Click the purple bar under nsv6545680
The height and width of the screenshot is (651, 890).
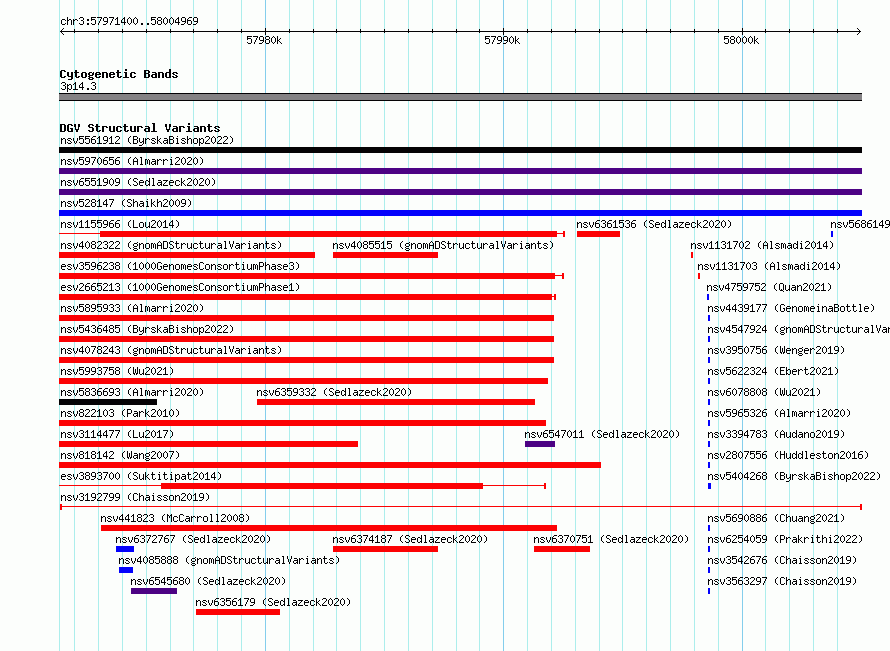(x=154, y=591)
